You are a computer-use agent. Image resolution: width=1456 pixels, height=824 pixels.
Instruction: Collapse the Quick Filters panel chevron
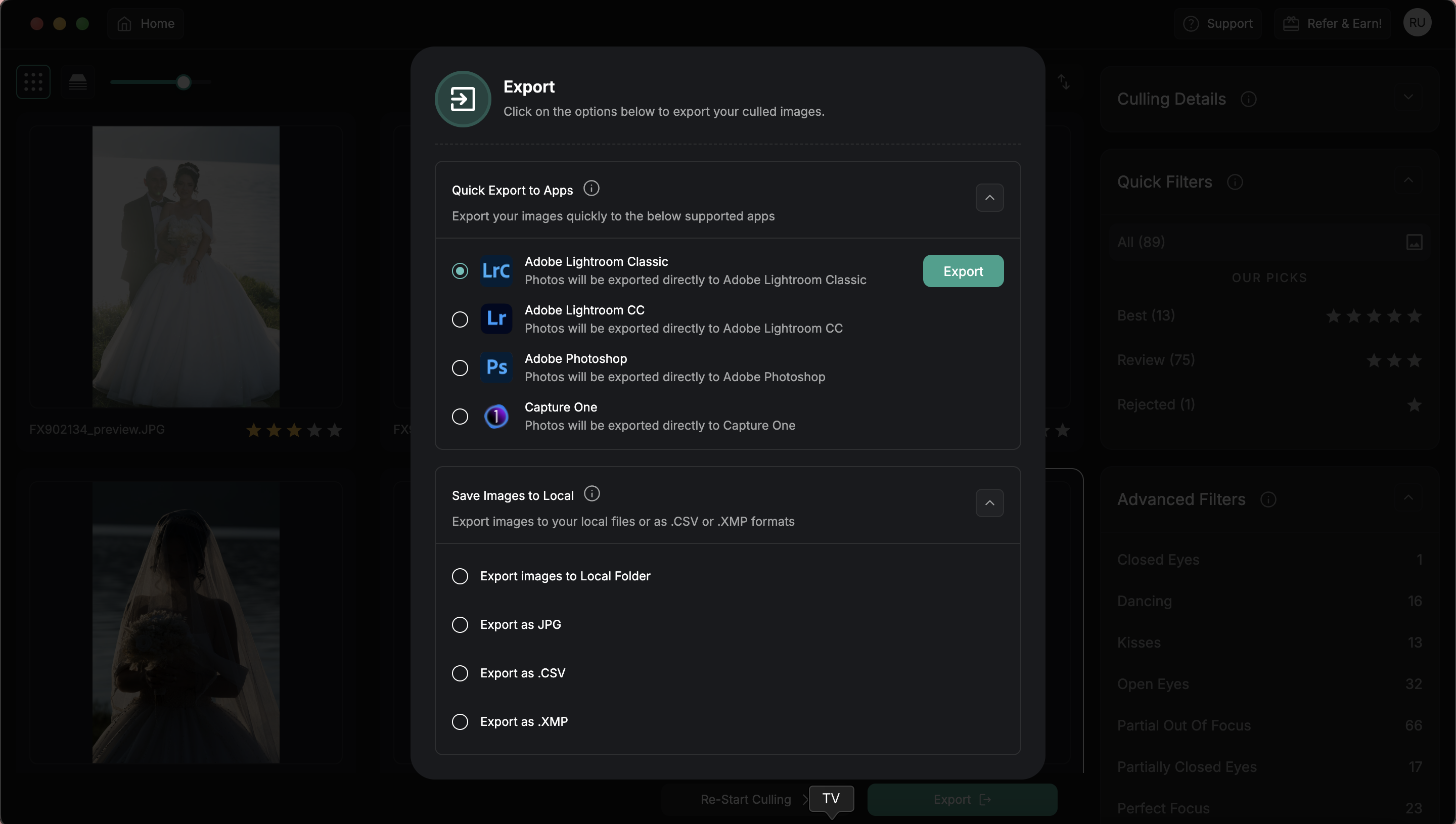pyautogui.click(x=1408, y=180)
